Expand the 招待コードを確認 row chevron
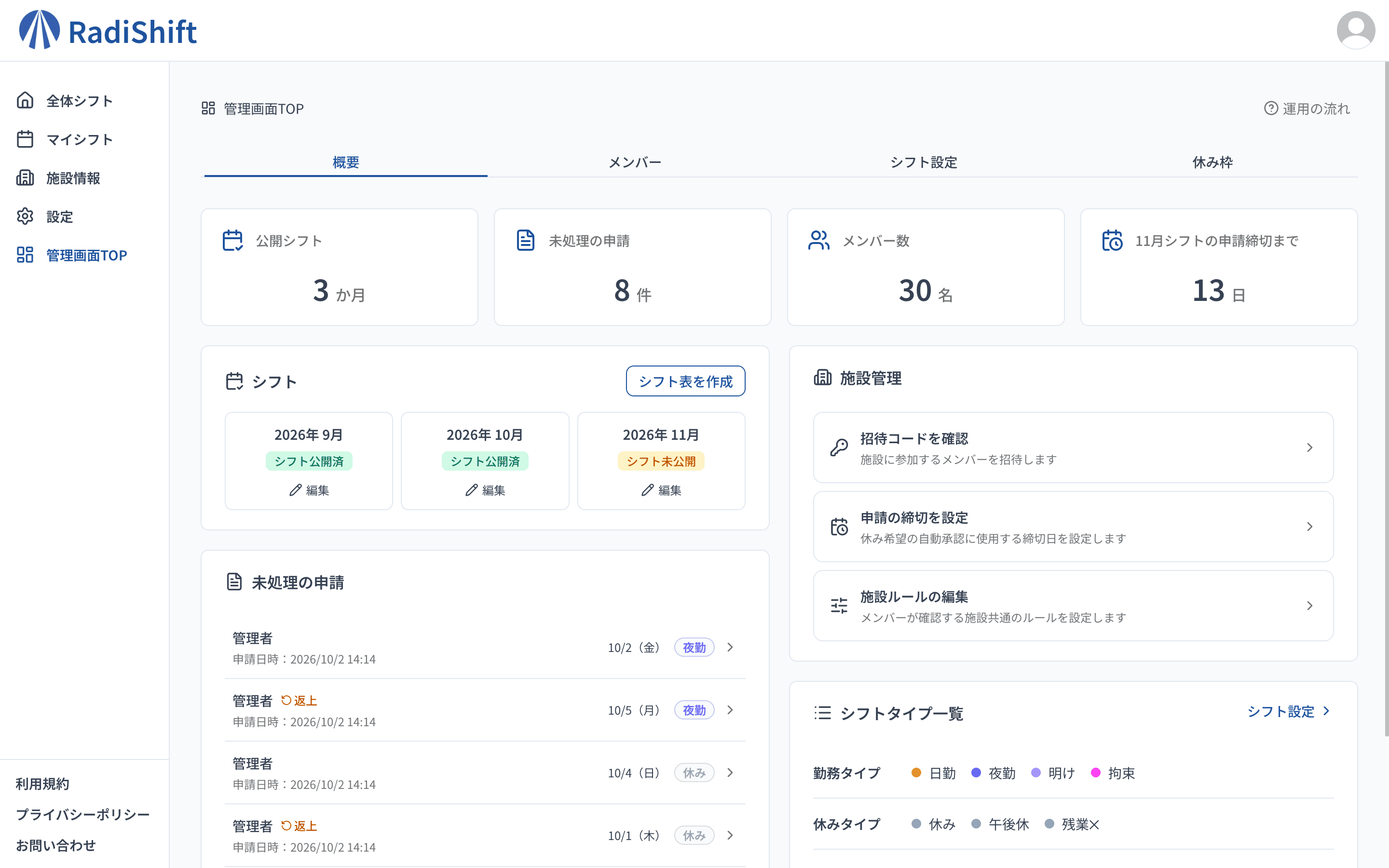The height and width of the screenshot is (868, 1389). click(1310, 448)
